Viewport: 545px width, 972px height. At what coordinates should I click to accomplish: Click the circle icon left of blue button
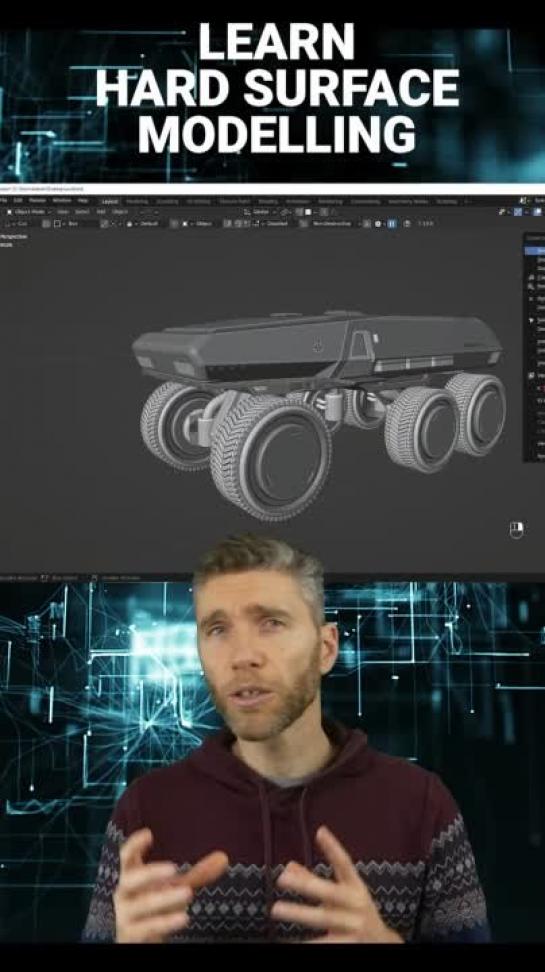[378, 223]
